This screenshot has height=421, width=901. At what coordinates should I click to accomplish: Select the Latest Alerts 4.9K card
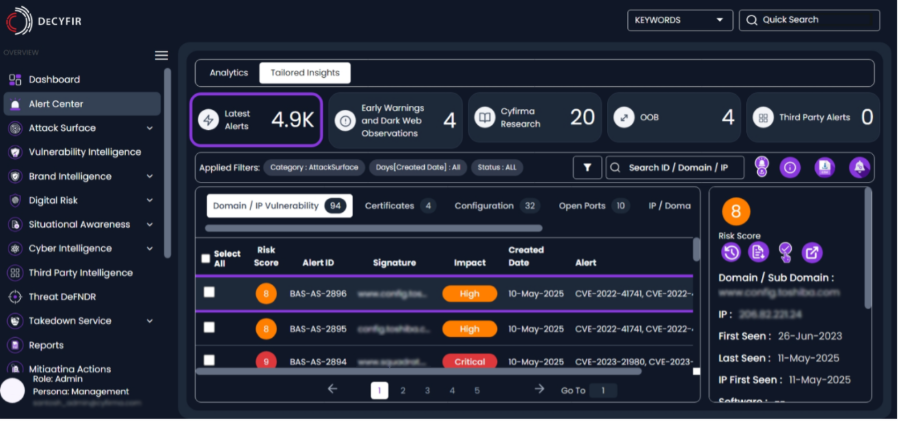pyautogui.click(x=256, y=120)
